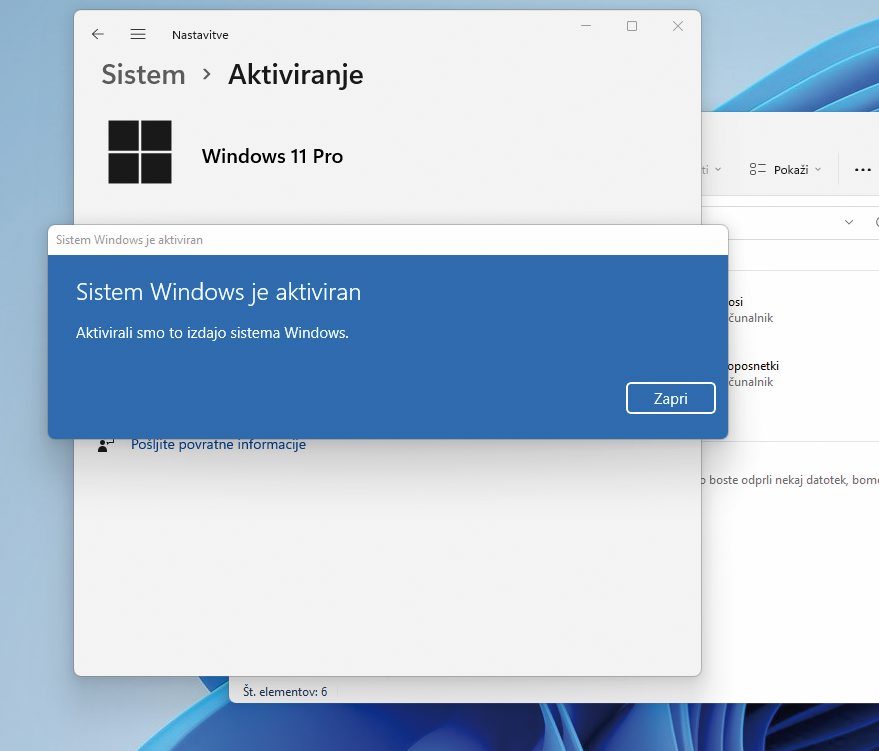The width and height of the screenshot is (879, 751).
Task: Click the Windows logo icon
Action: pos(140,152)
